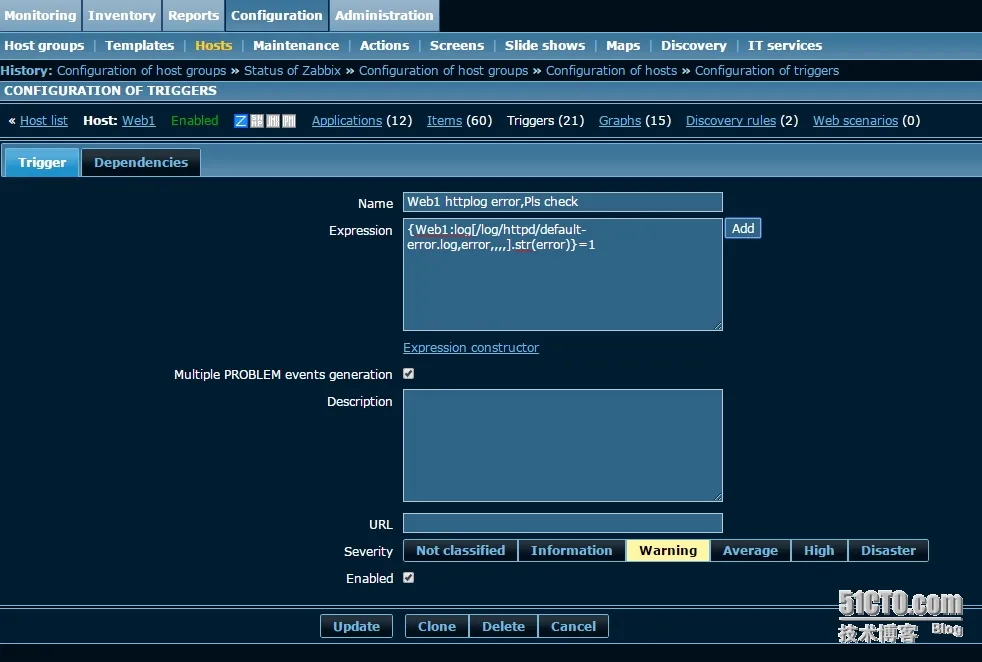Toggle Multiple PROBLEM events generation checkbox
Screen dimensions: 982x662
pyautogui.click(x=408, y=374)
